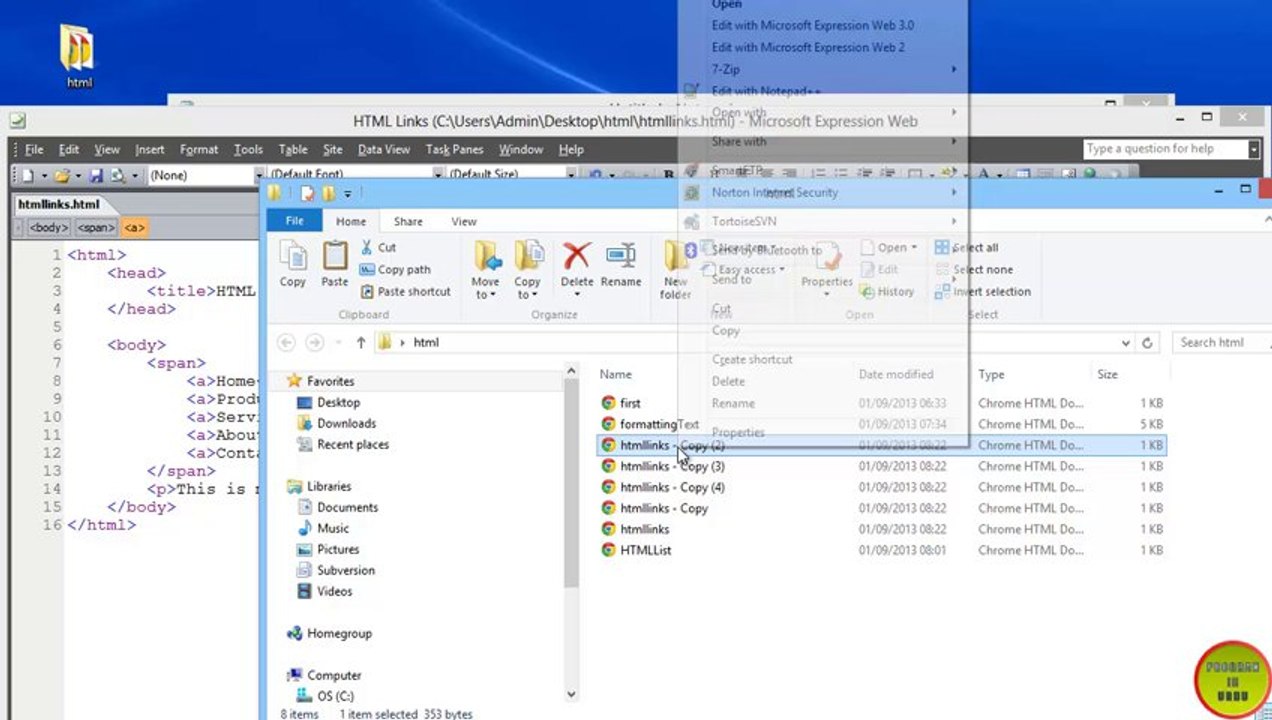Click the Up arrow navigation icon
The height and width of the screenshot is (720, 1272).
(361, 342)
